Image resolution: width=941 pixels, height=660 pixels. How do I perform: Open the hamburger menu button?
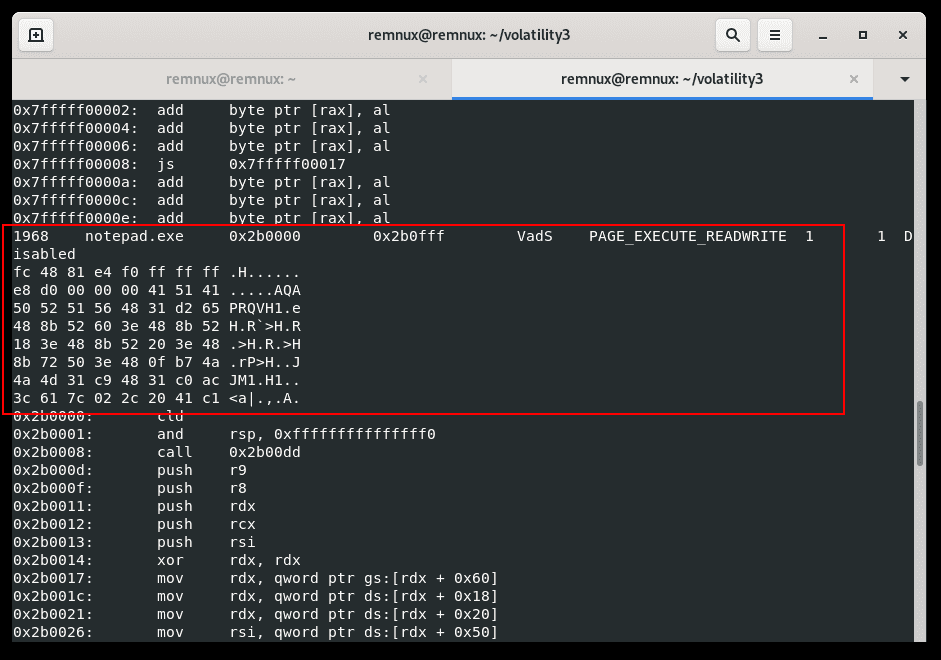[x=775, y=35]
